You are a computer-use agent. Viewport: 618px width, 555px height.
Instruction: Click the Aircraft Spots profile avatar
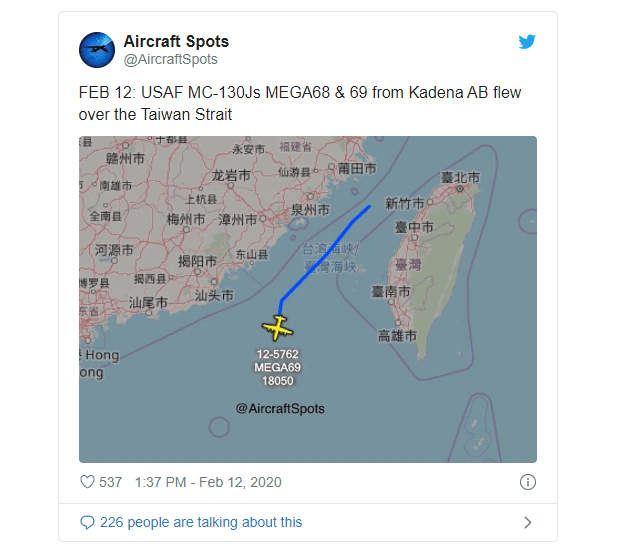point(97,50)
